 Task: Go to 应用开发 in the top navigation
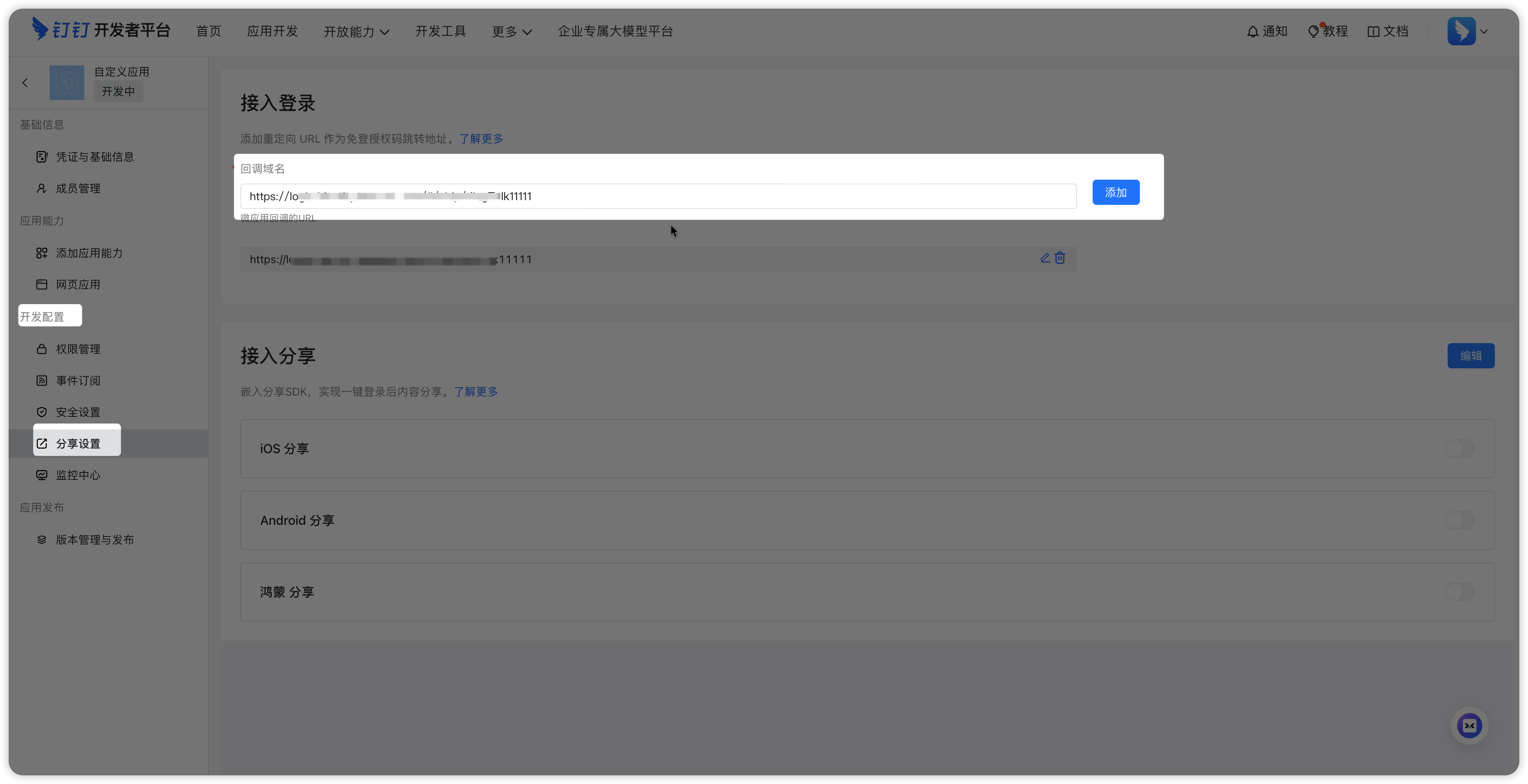pos(272,32)
